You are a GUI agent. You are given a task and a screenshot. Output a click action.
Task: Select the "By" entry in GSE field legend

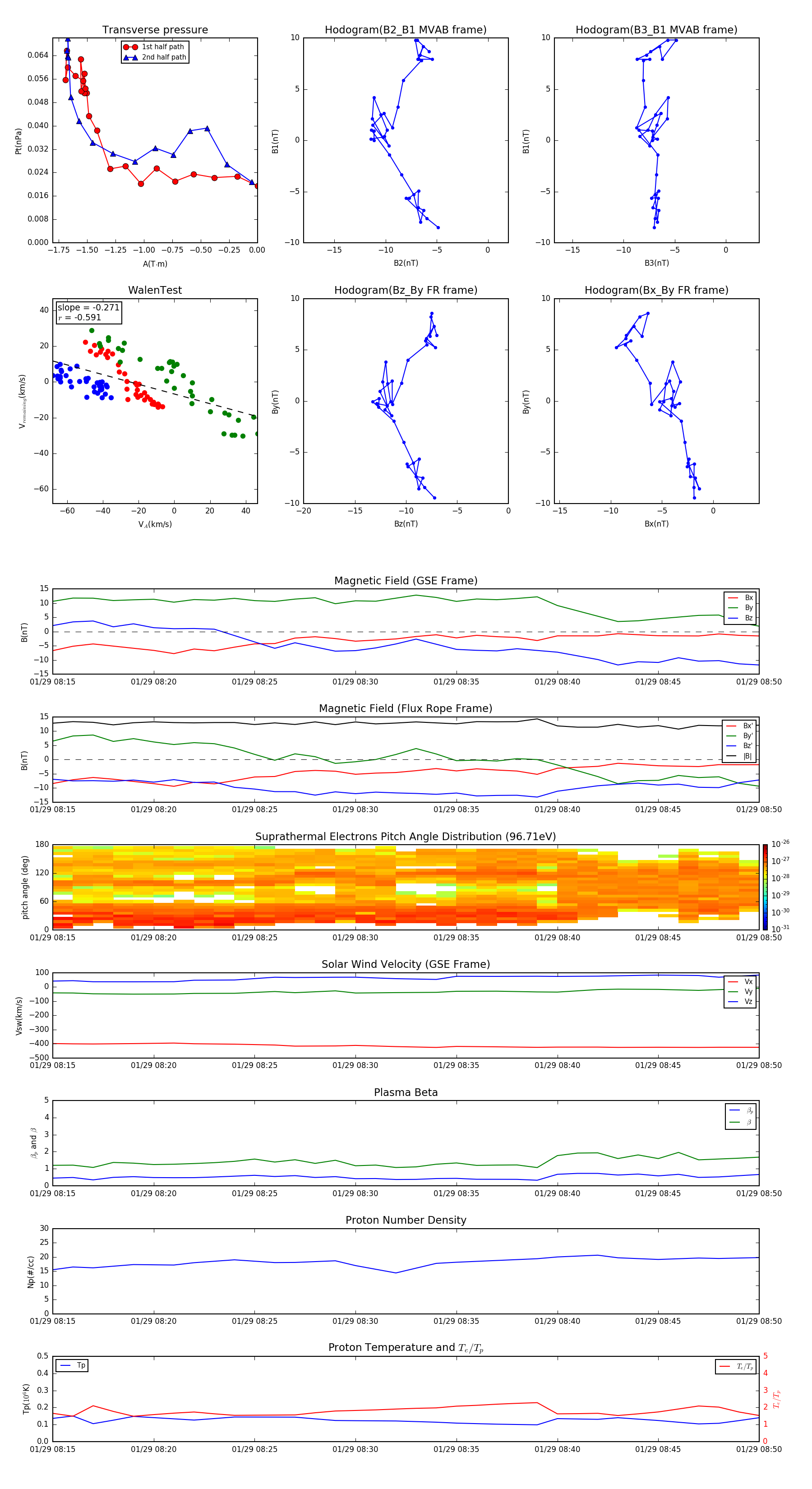(x=740, y=607)
